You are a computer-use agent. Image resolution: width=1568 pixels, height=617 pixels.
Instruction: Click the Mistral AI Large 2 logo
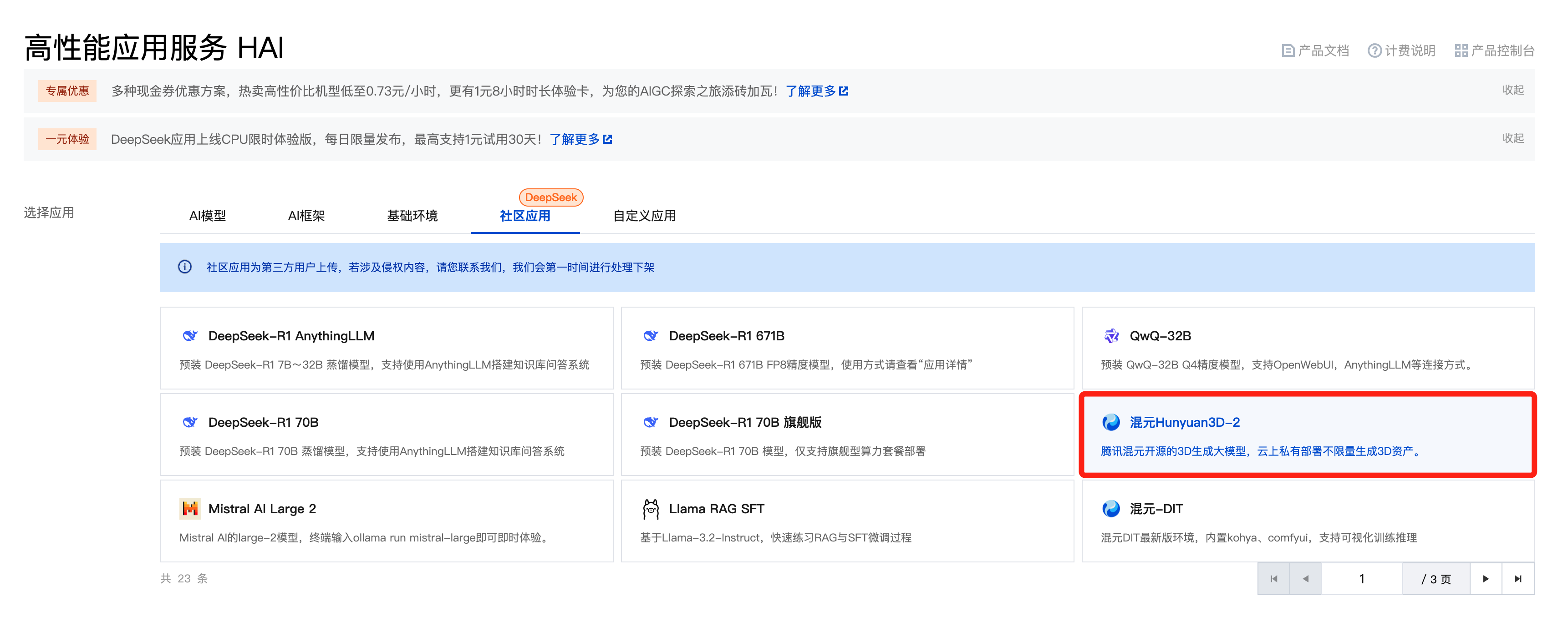(190, 508)
